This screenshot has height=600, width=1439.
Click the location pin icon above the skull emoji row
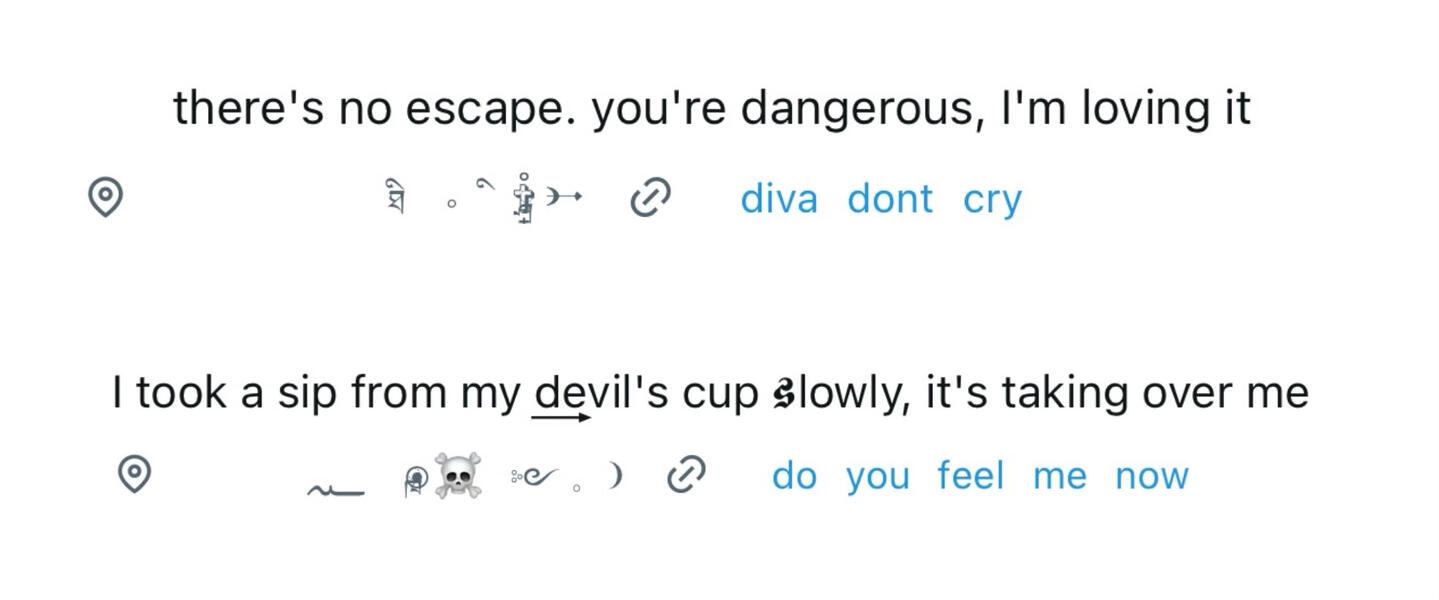point(134,473)
